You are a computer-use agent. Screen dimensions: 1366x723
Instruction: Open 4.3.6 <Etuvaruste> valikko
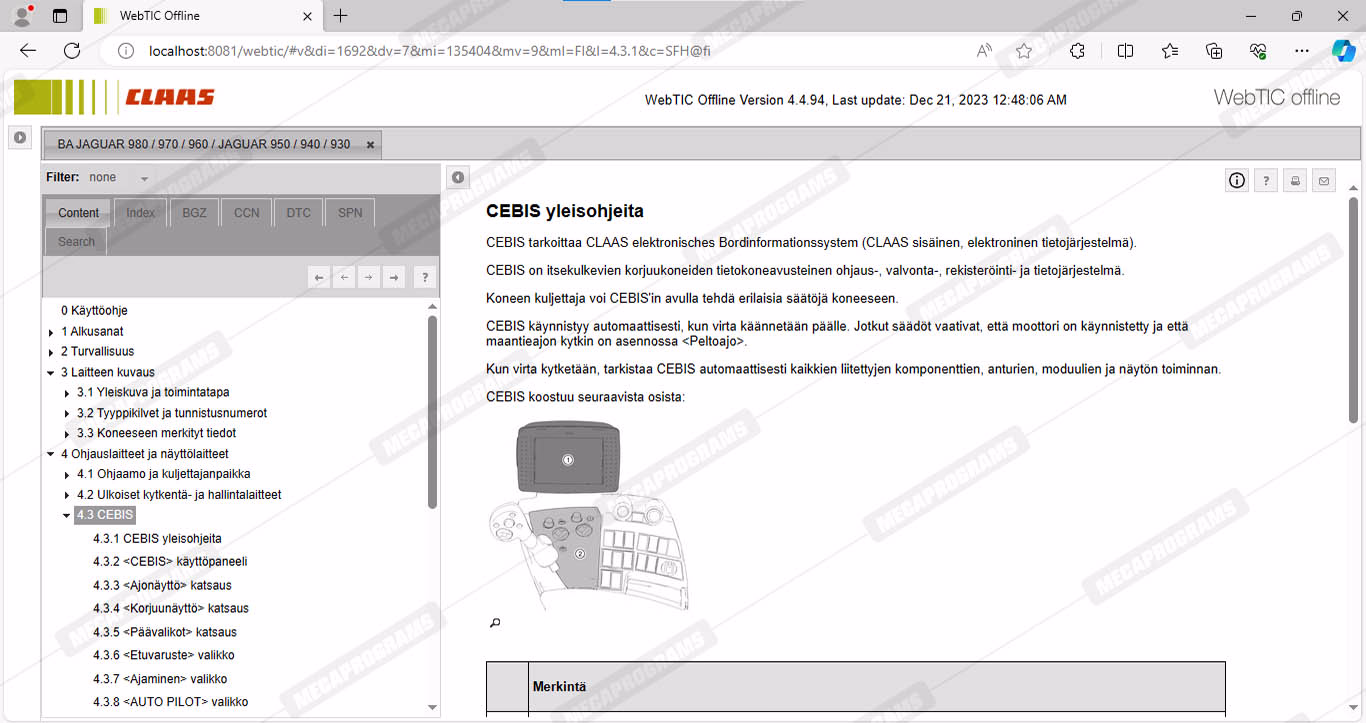click(x=164, y=656)
